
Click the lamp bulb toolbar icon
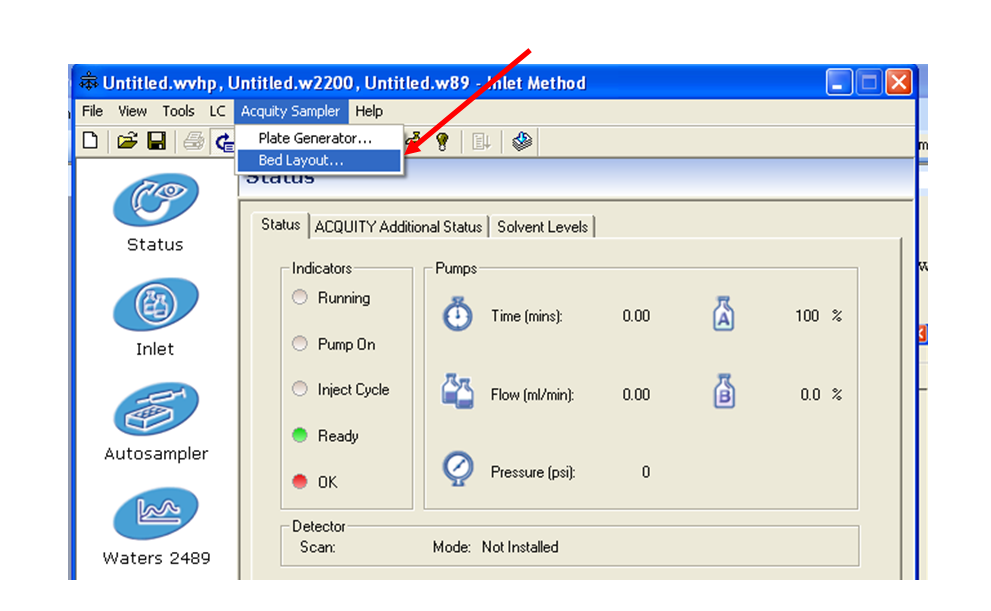442,142
